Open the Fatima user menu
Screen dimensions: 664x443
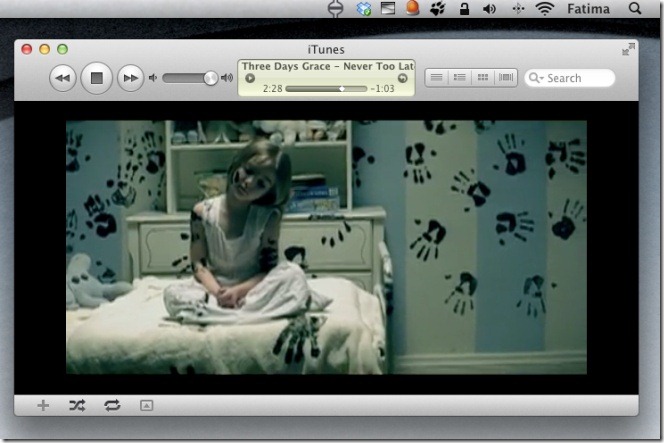[x=588, y=9]
